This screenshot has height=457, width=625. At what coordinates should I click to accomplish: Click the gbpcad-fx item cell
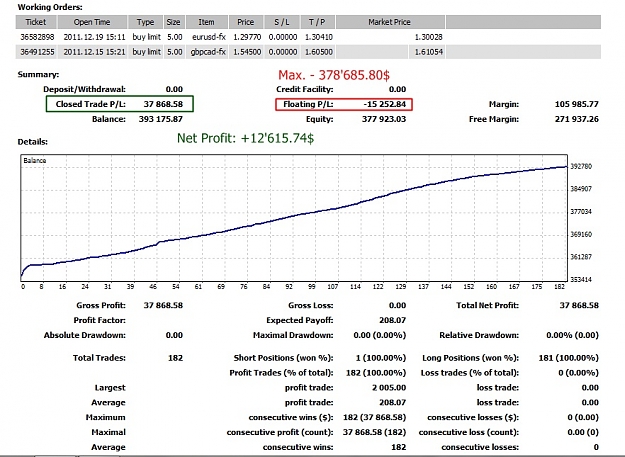tap(208, 52)
